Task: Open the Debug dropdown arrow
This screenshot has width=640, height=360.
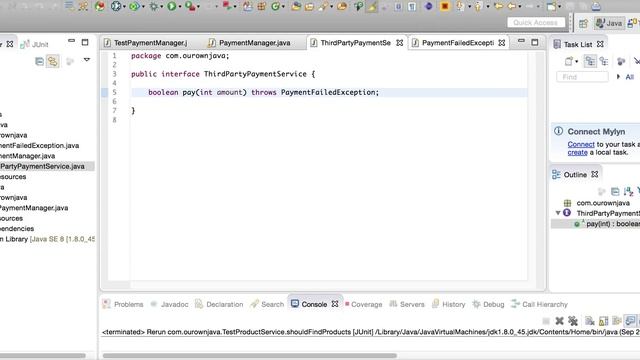Action: (162, 7)
